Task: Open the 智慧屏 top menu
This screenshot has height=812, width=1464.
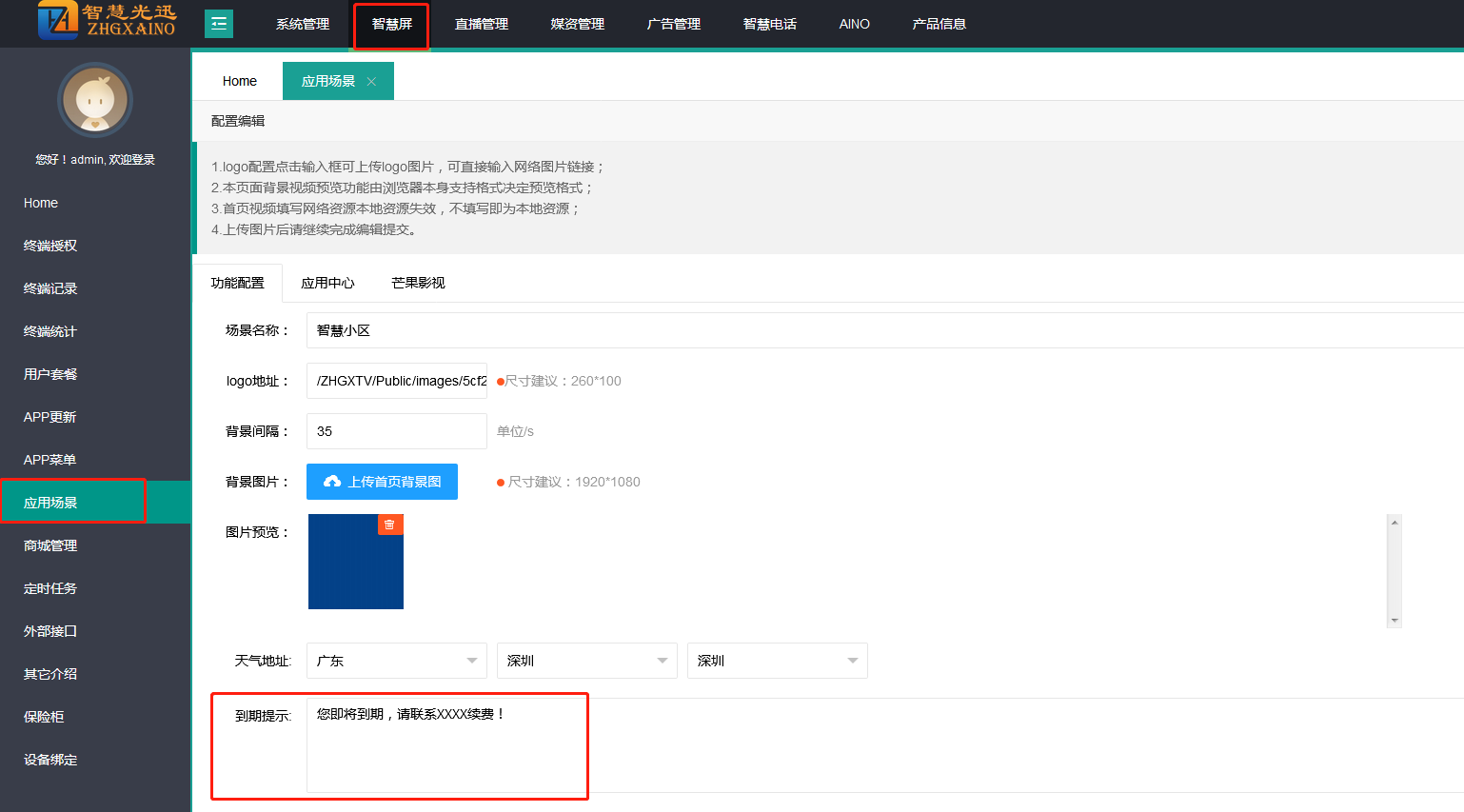Action: pos(391,24)
